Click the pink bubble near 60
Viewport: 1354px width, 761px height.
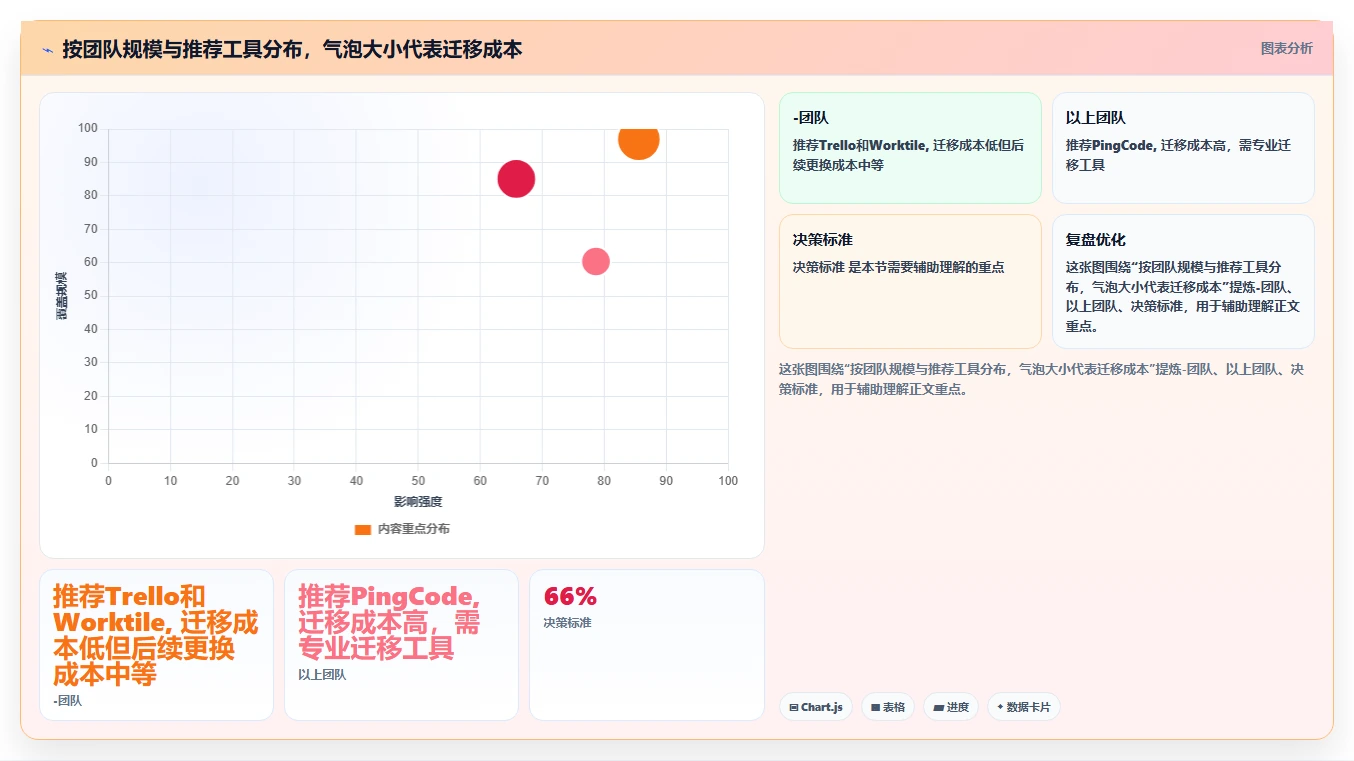(596, 261)
